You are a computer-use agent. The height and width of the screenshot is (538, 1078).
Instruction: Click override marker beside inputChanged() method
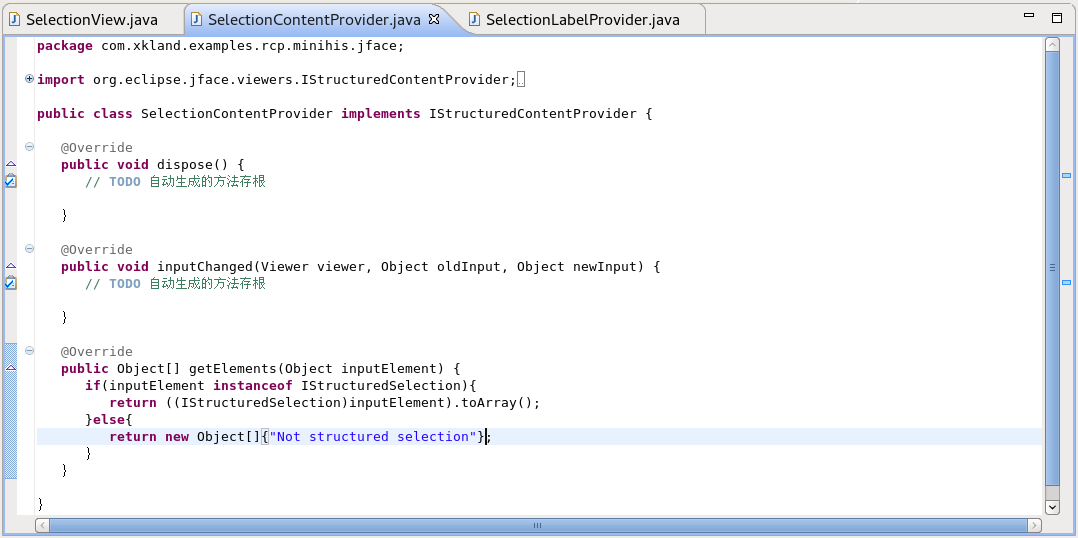(x=10, y=265)
